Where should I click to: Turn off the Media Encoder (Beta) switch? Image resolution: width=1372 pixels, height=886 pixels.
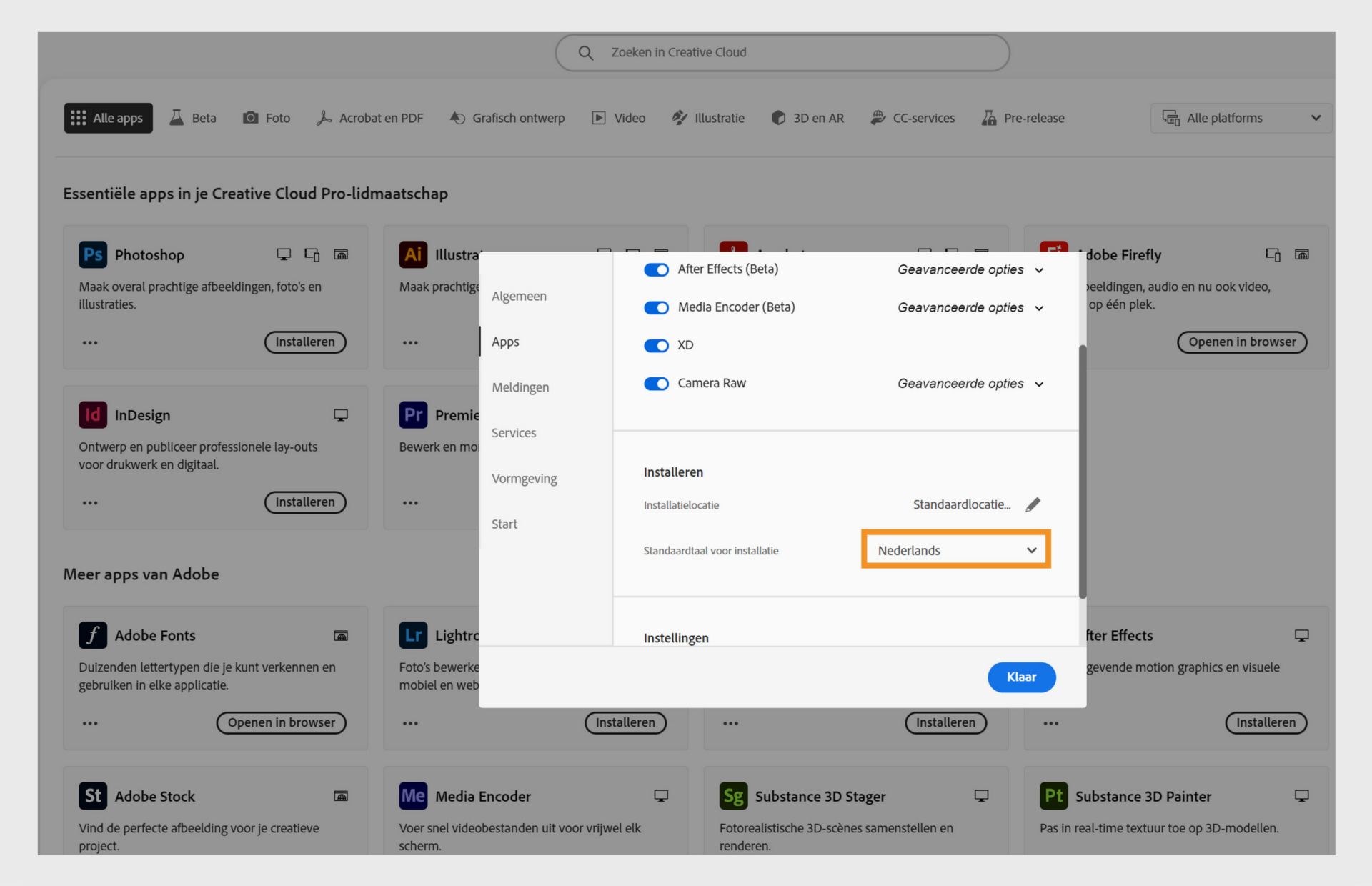click(x=656, y=308)
